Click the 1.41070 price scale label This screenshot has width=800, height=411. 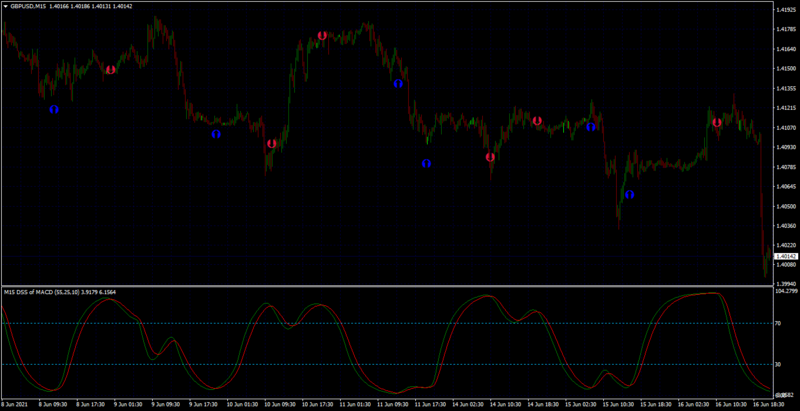click(786, 128)
